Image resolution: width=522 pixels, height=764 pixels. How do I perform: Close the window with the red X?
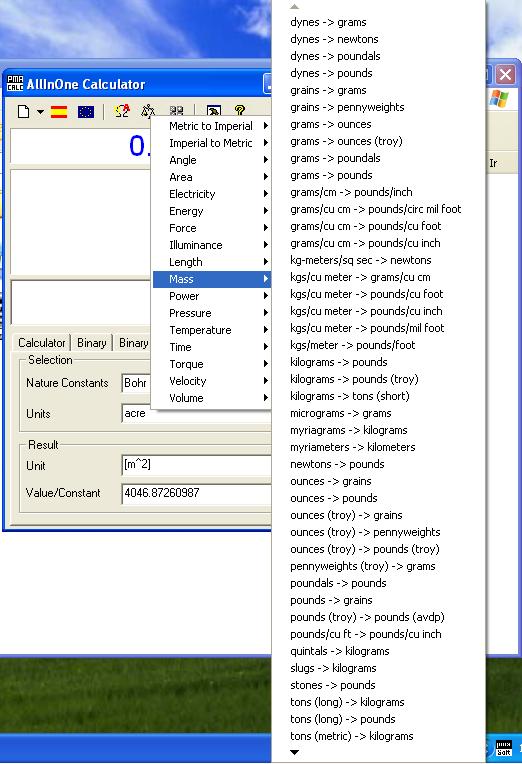coord(505,75)
